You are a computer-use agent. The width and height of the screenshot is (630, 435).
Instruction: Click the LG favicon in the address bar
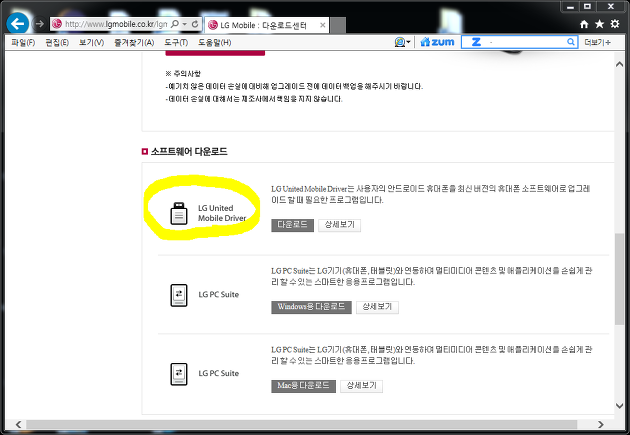click(x=57, y=24)
